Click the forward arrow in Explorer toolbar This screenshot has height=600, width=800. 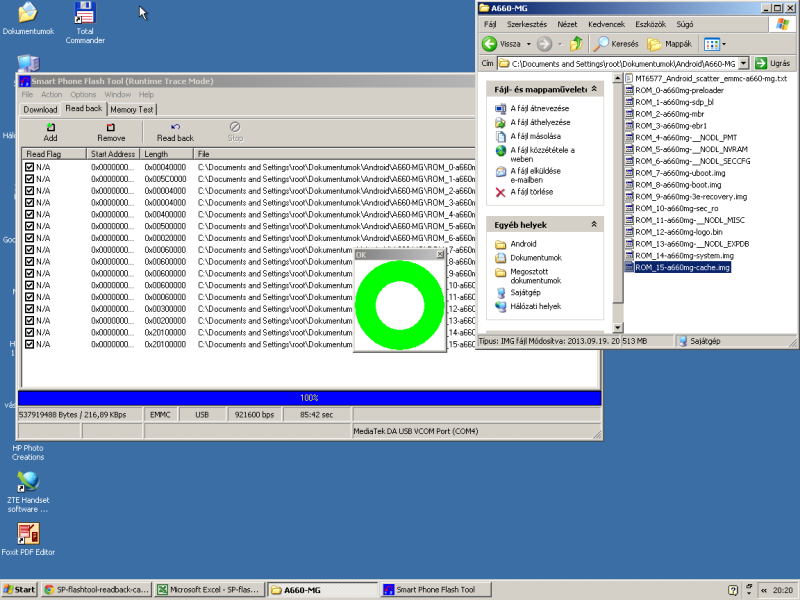click(x=544, y=44)
